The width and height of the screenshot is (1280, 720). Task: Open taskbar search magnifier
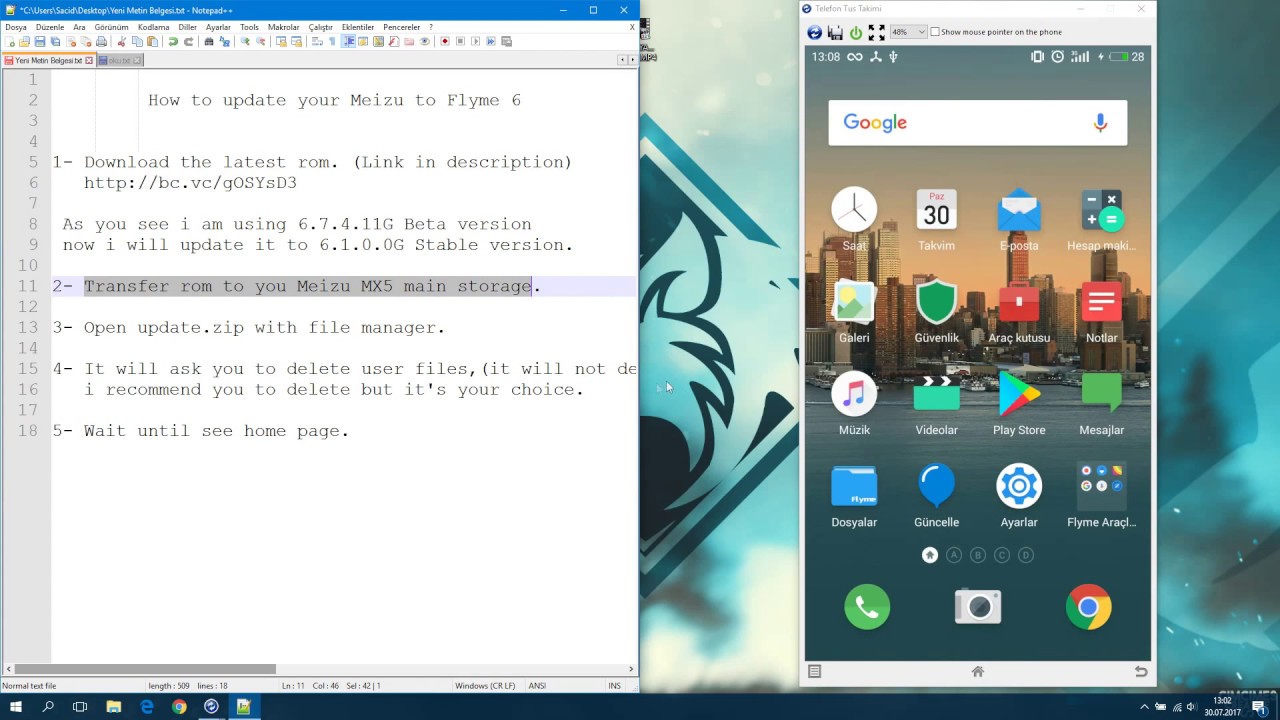(x=48, y=706)
